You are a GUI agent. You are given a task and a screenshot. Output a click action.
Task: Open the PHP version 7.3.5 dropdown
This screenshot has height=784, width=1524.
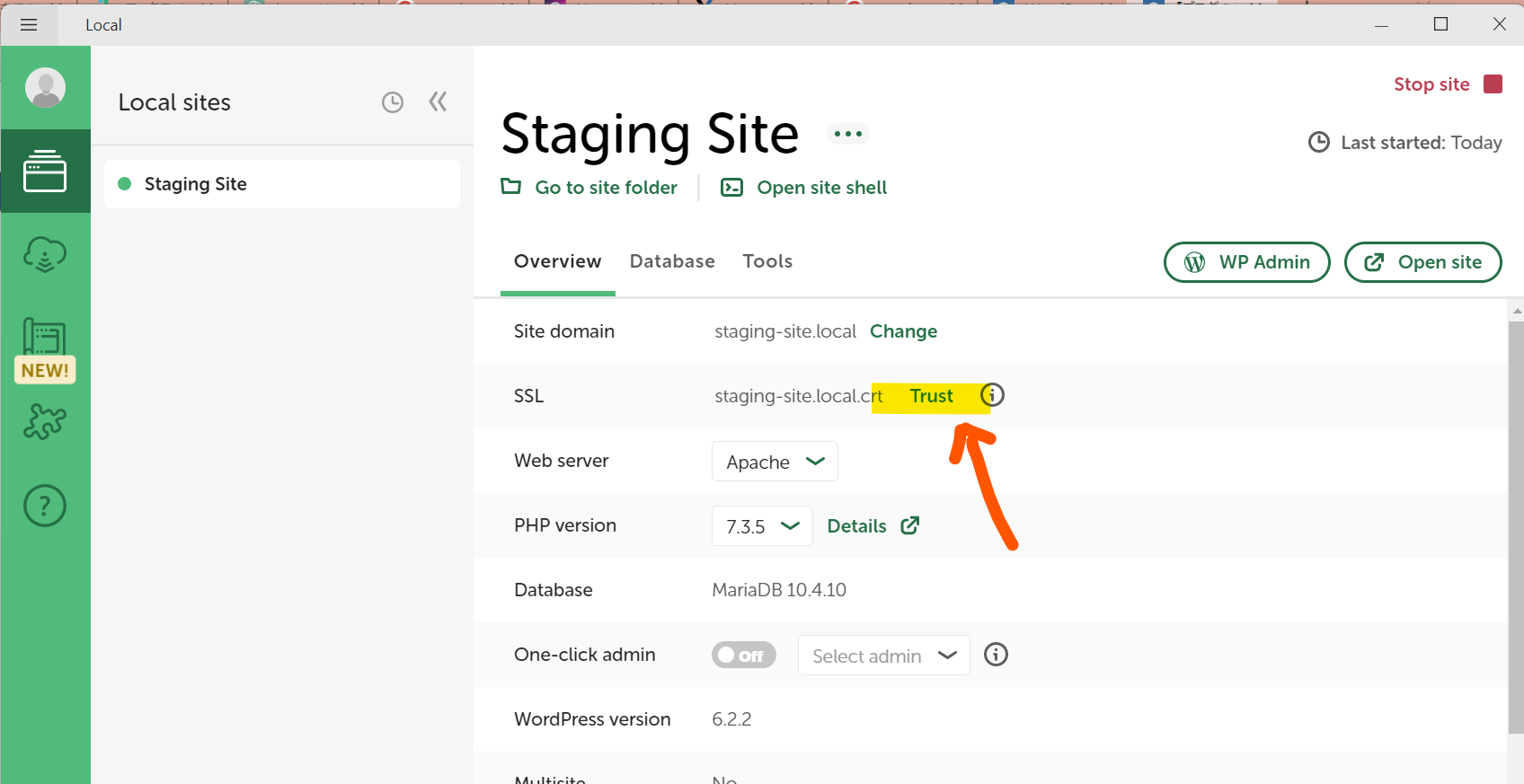762,526
